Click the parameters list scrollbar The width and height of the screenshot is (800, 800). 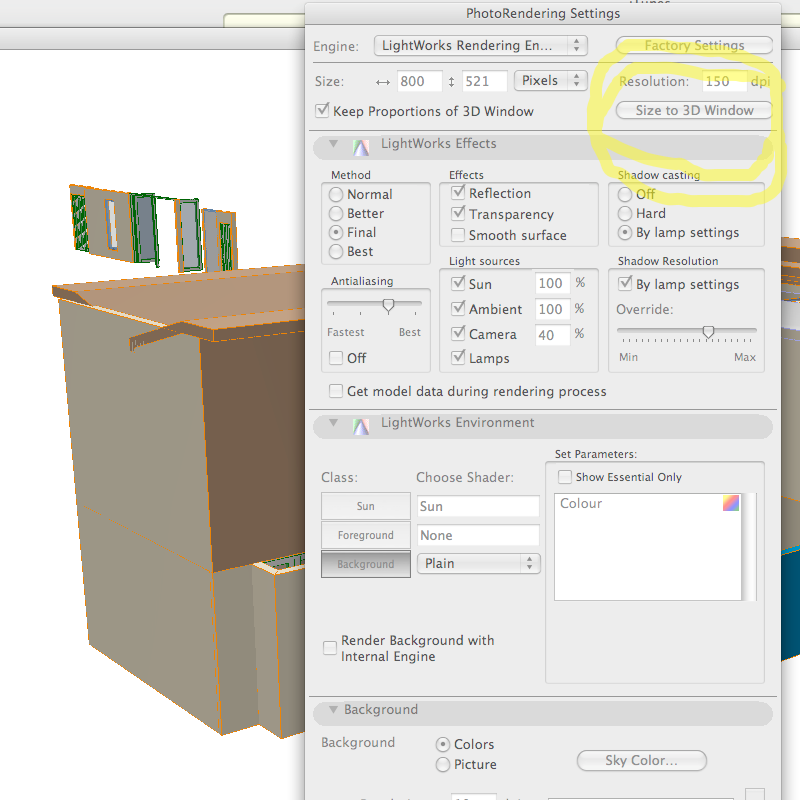pyautogui.click(x=749, y=547)
